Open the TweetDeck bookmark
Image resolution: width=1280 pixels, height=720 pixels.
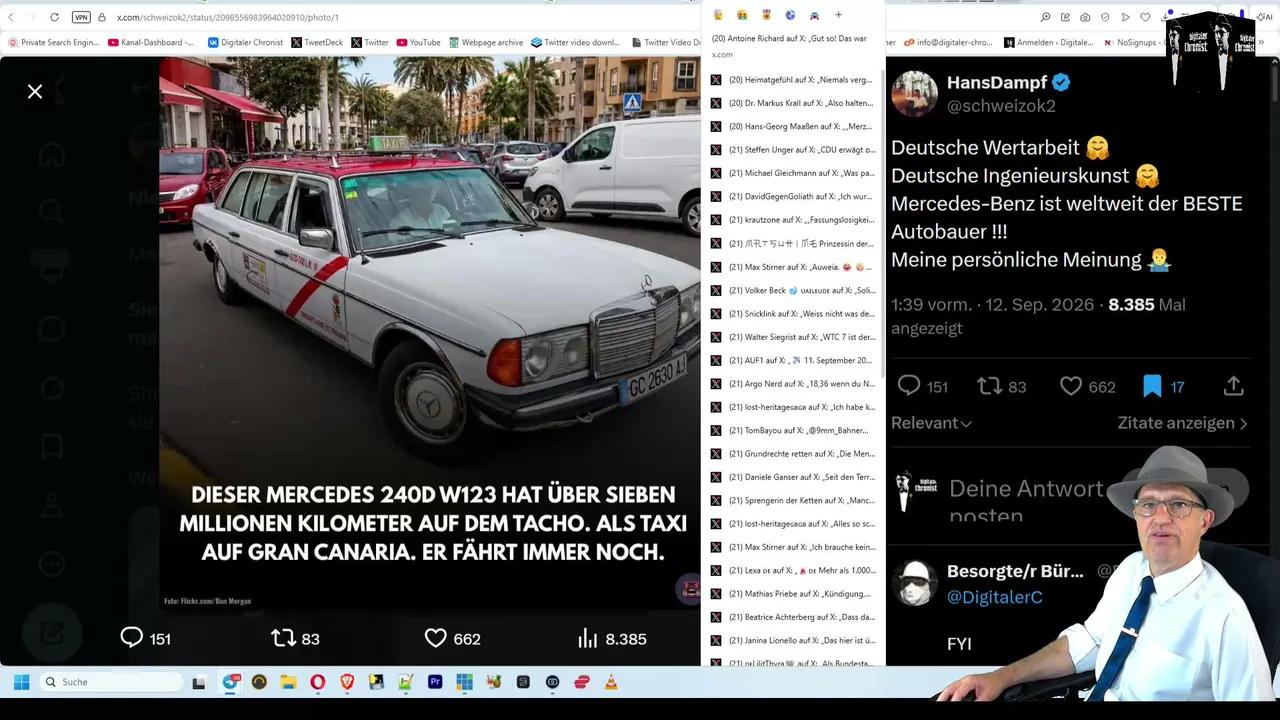pos(317,42)
